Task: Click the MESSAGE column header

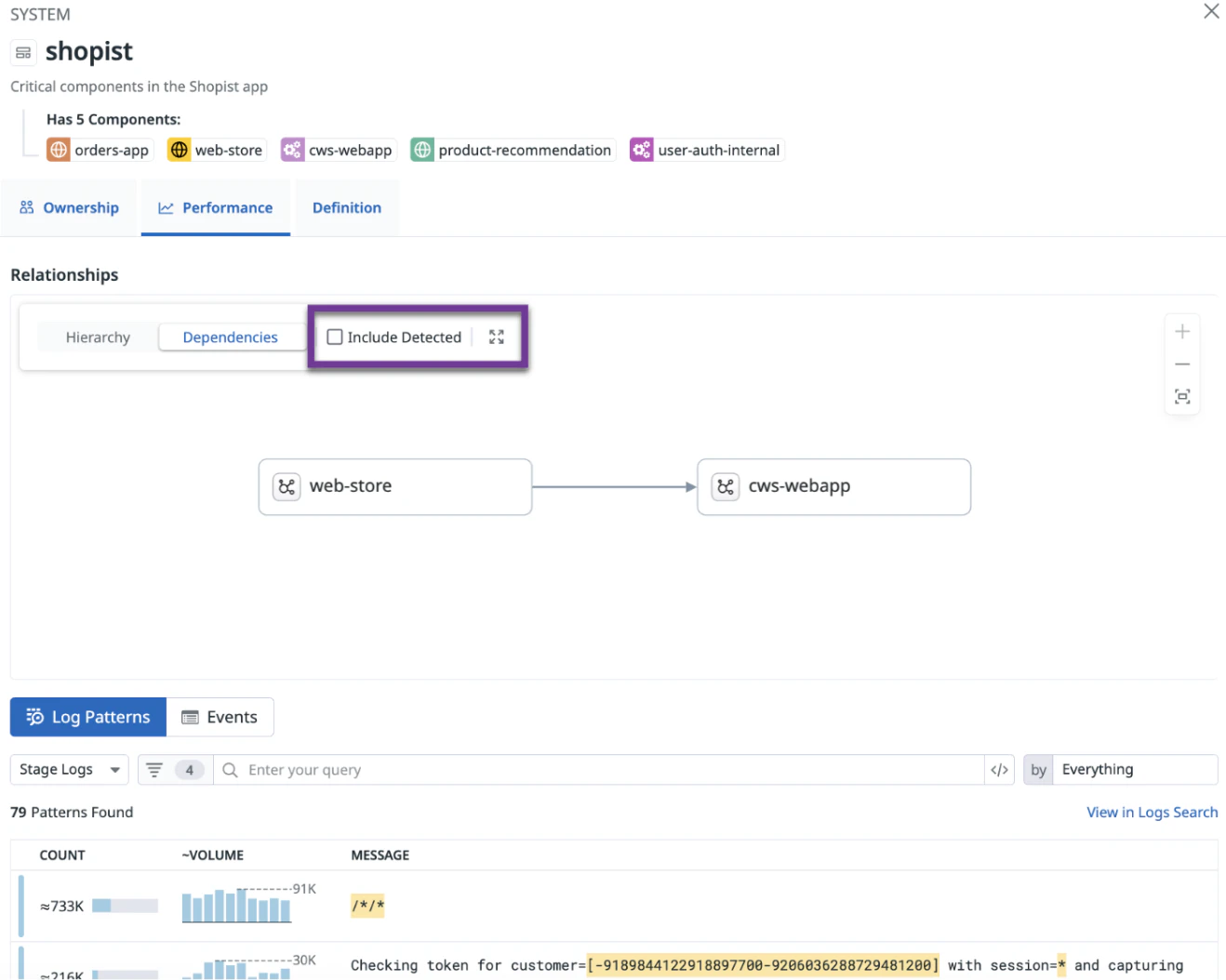Action: pyautogui.click(x=380, y=855)
